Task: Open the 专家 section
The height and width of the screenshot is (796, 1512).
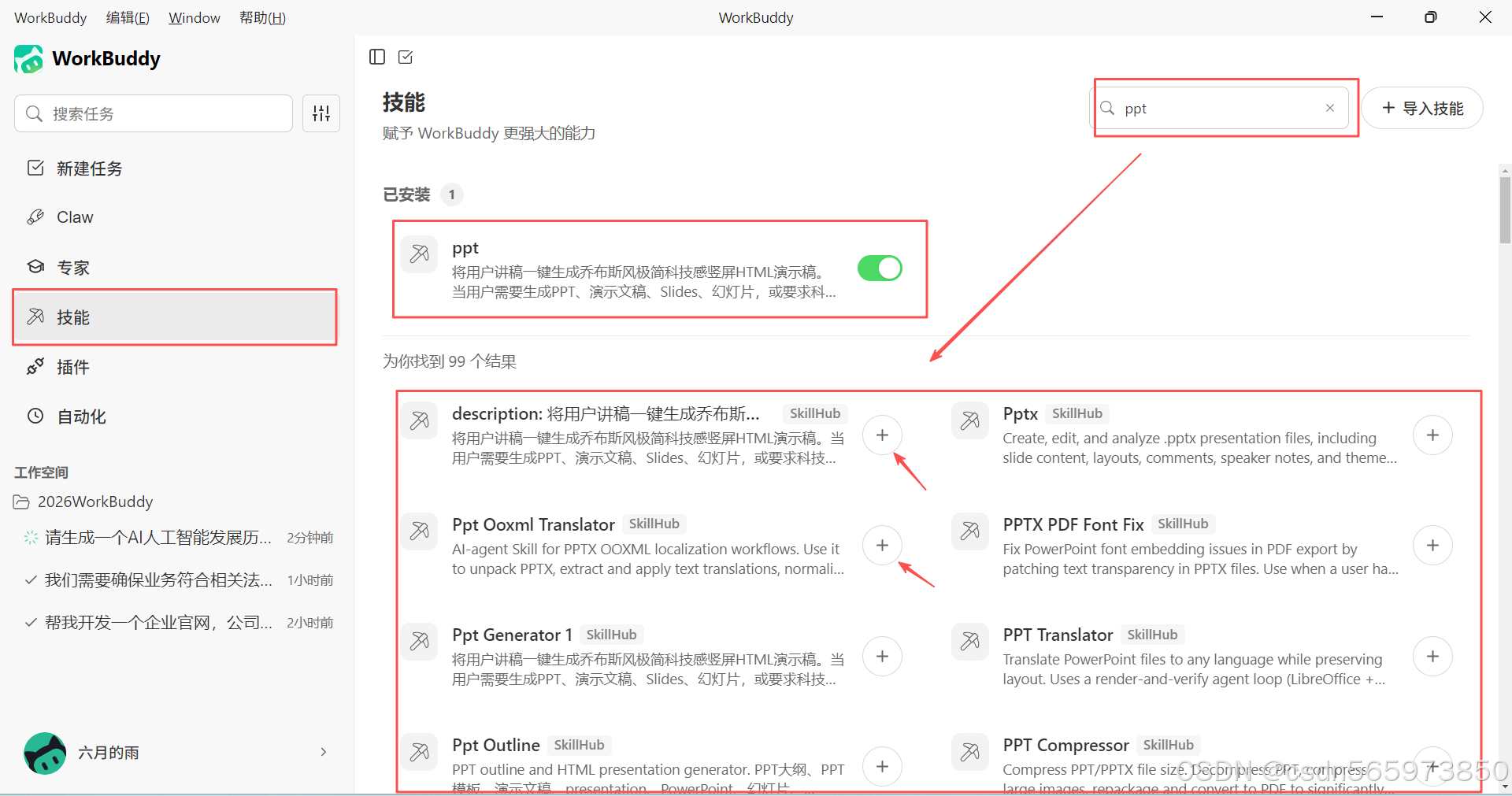Action: [x=176, y=268]
